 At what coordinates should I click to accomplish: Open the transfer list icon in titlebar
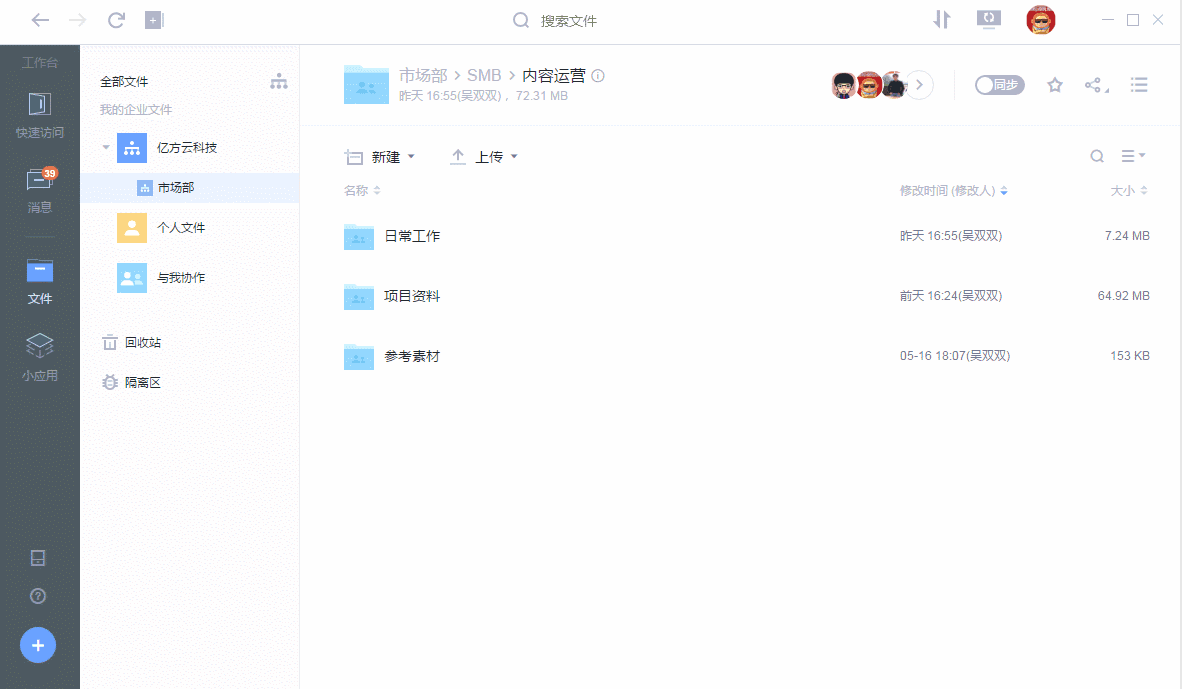941,19
